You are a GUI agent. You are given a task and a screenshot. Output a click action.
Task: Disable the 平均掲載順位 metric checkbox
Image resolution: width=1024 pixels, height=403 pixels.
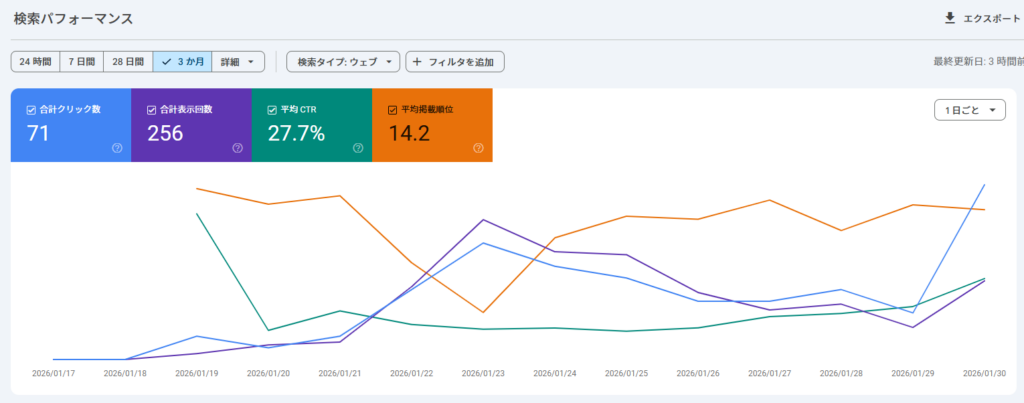393,109
